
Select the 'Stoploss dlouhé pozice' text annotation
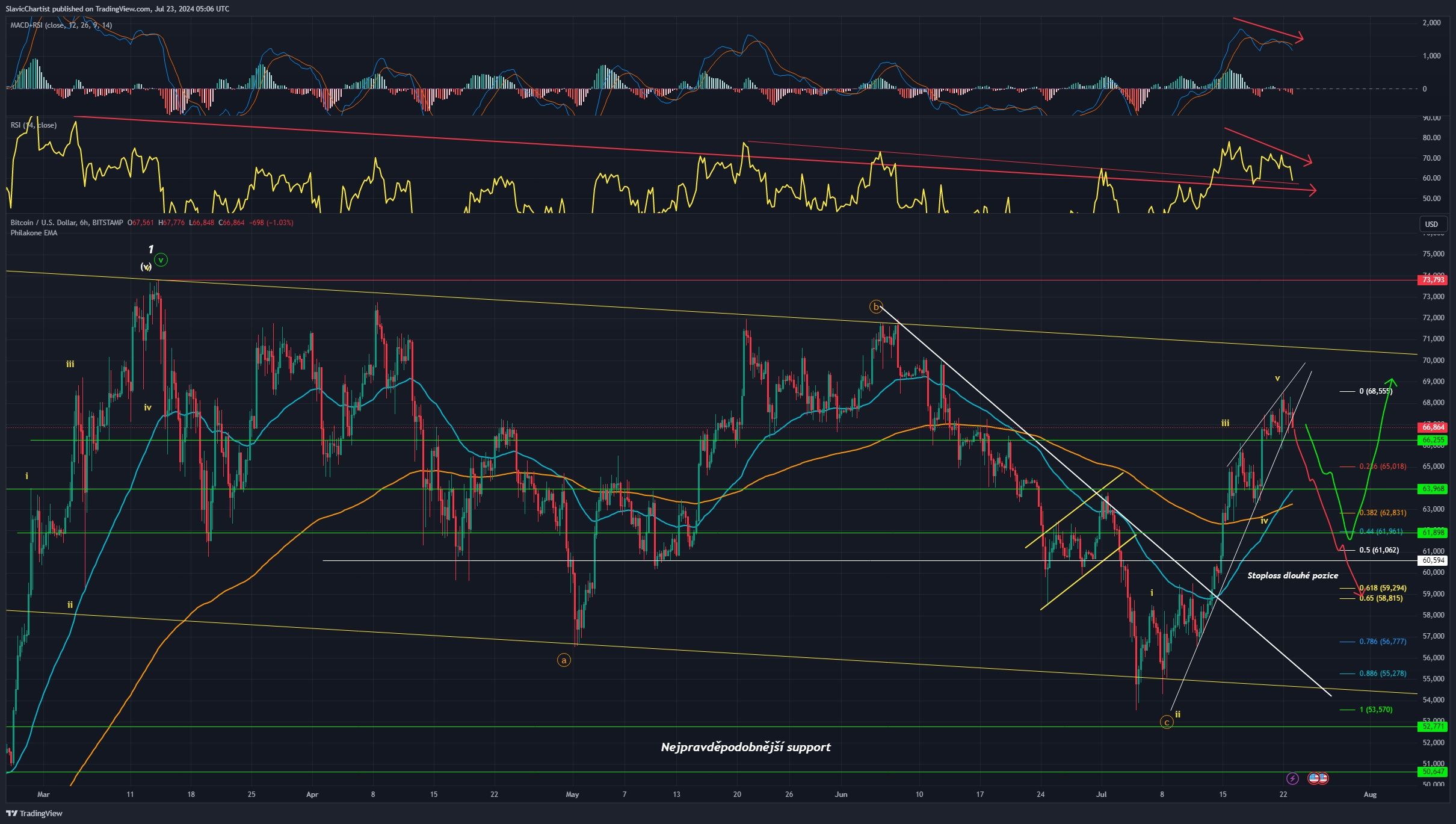tap(1292, 575)
